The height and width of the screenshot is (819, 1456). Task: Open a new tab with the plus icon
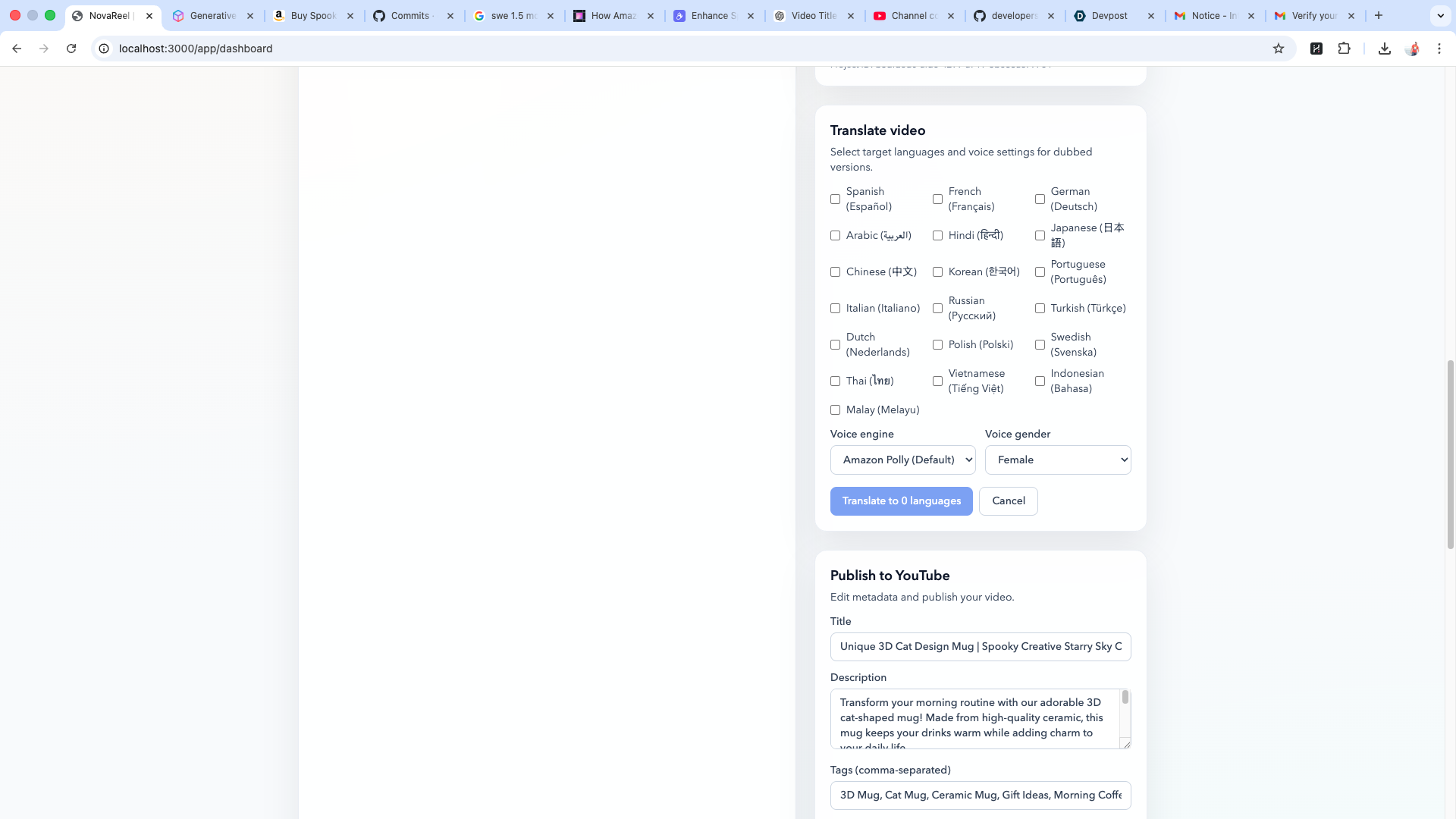[1379, 15]
